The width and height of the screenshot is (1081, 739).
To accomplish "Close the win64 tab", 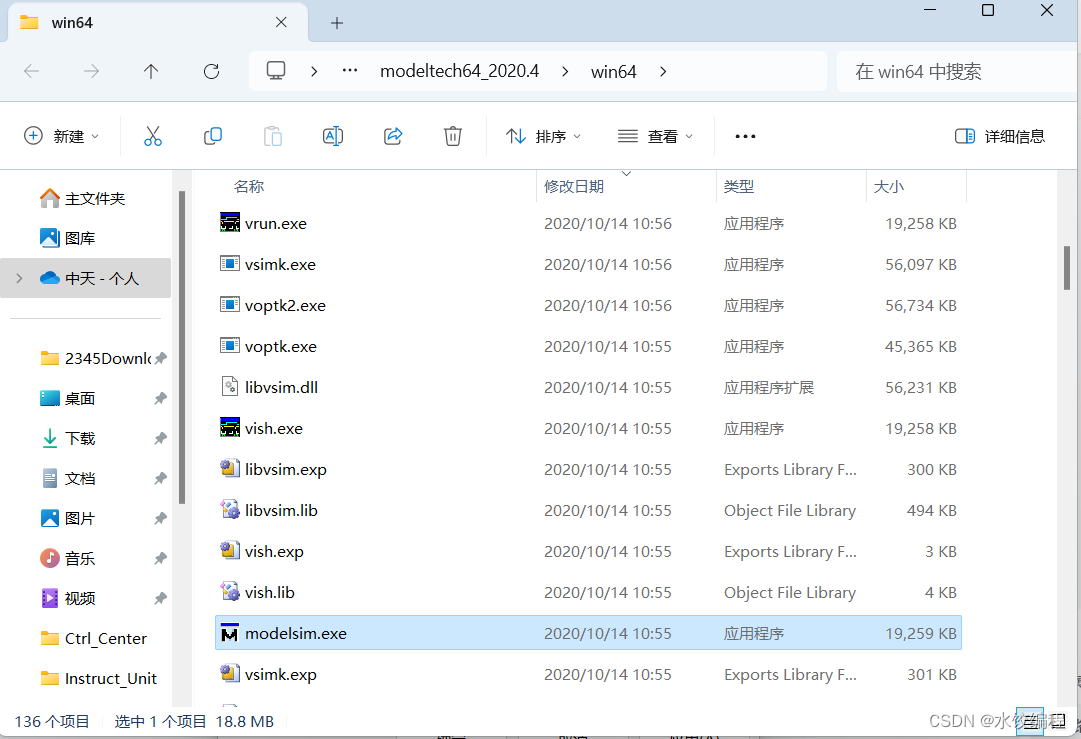I will (281, 23).
